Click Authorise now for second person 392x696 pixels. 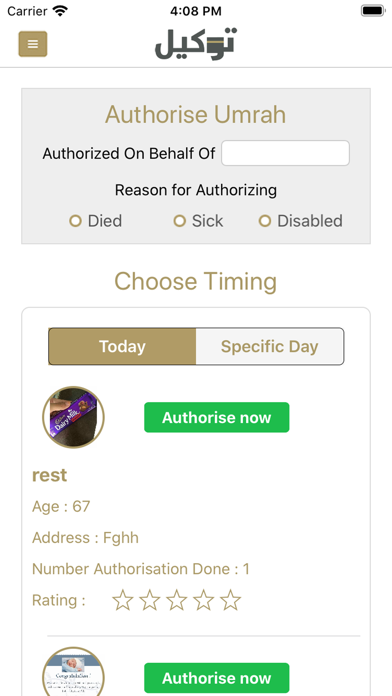click(217, 678)
